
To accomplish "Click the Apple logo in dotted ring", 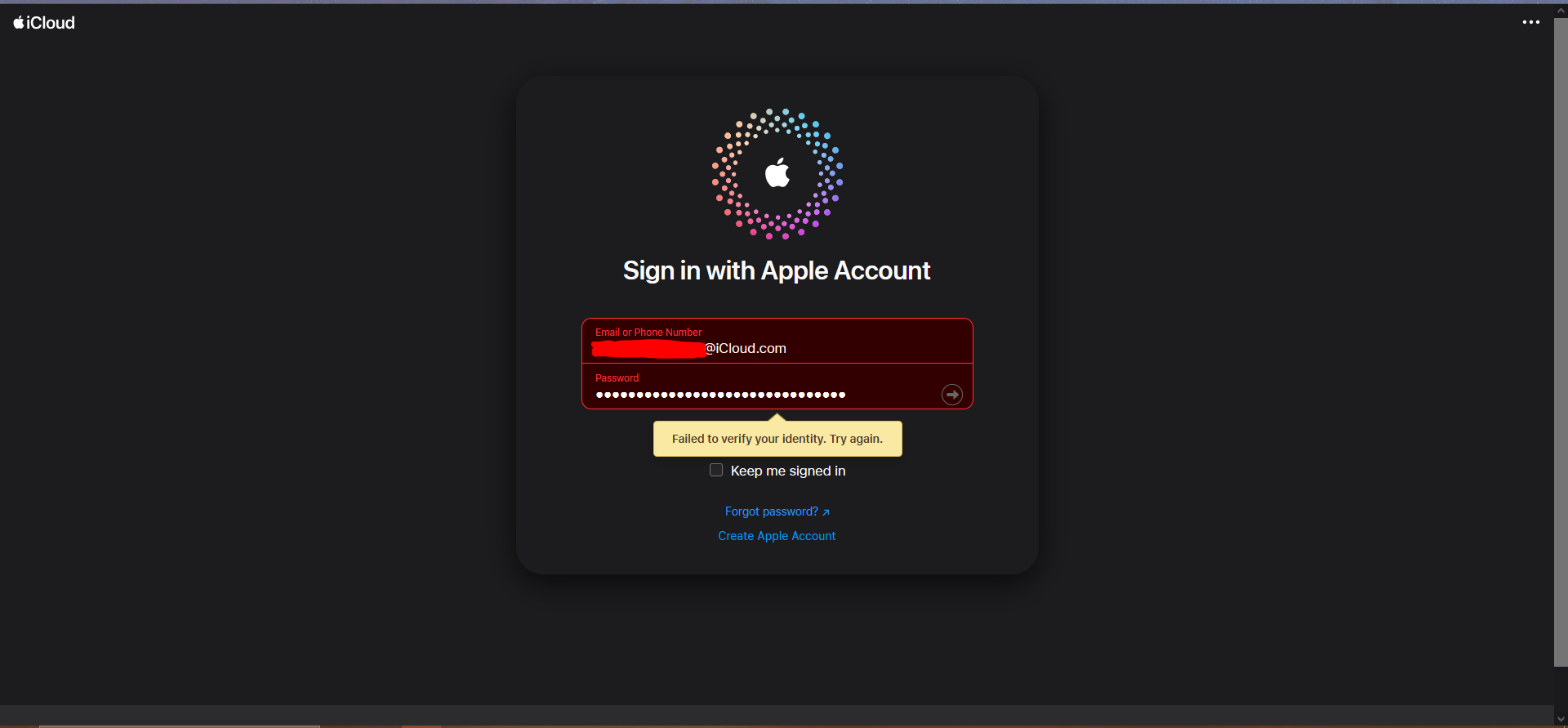I will click(777, 173).
